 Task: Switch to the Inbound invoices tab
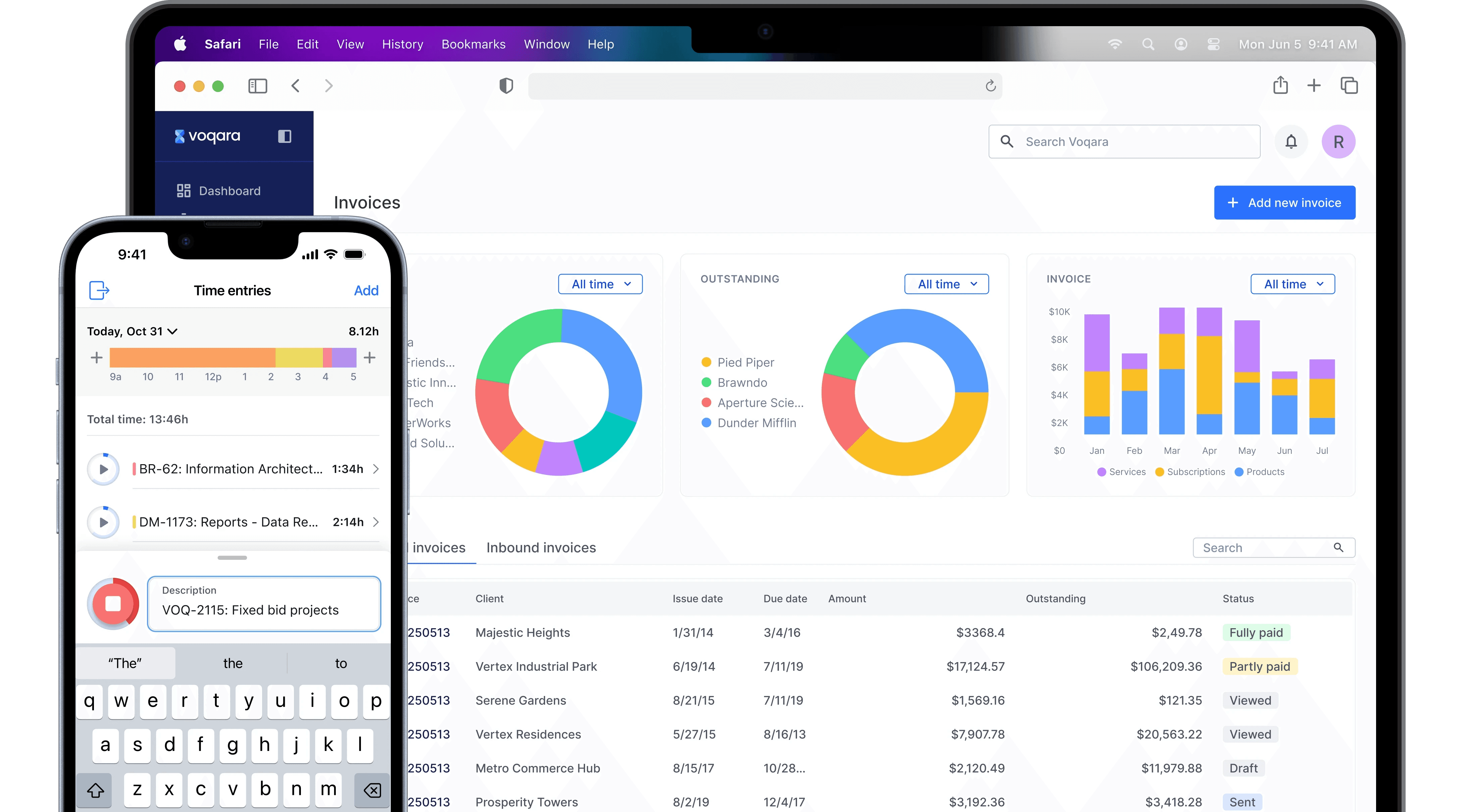tap(541, 547)
